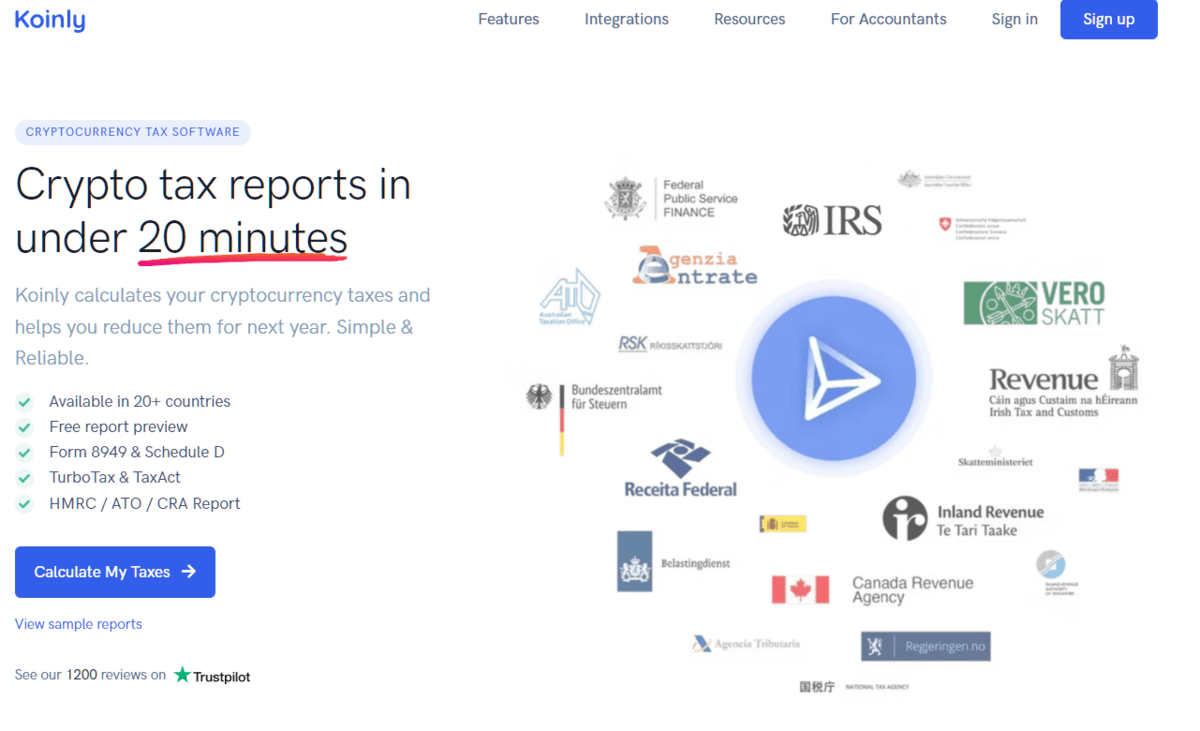Click the Inland Revenue Te Tari Taake logo

pyautogui.click(x=963, y=520)
